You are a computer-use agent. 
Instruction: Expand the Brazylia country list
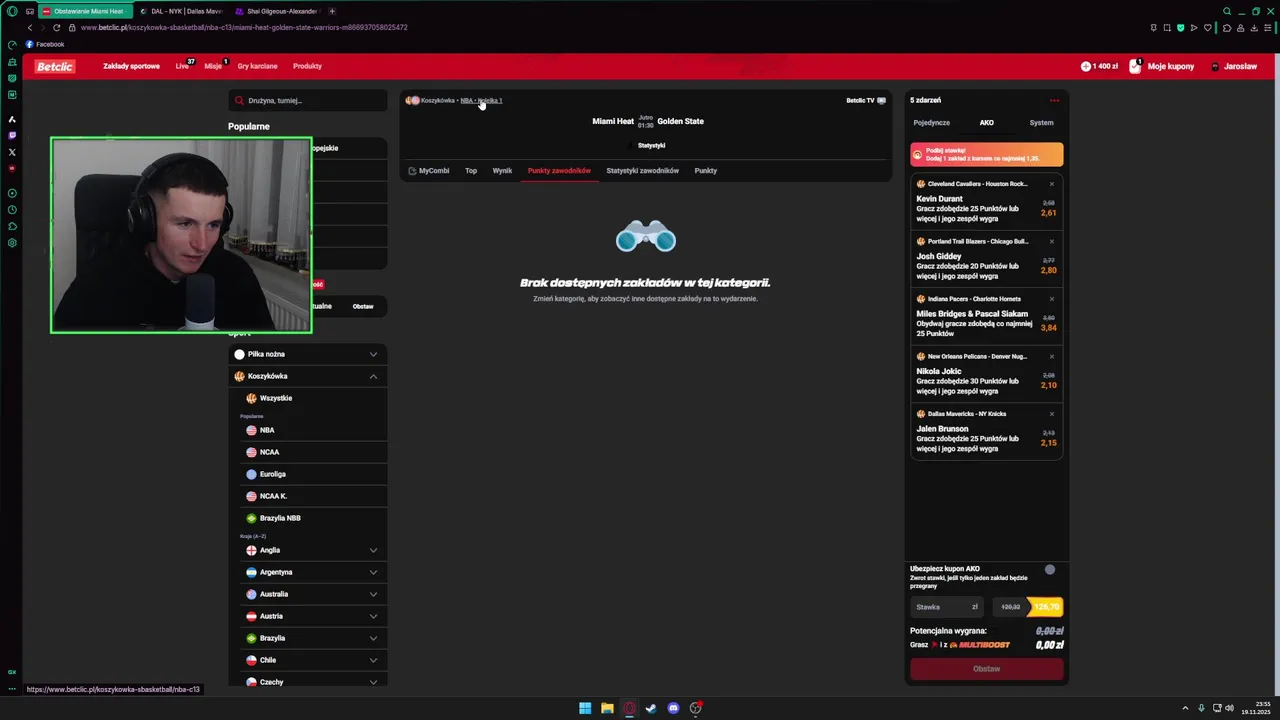373,638
